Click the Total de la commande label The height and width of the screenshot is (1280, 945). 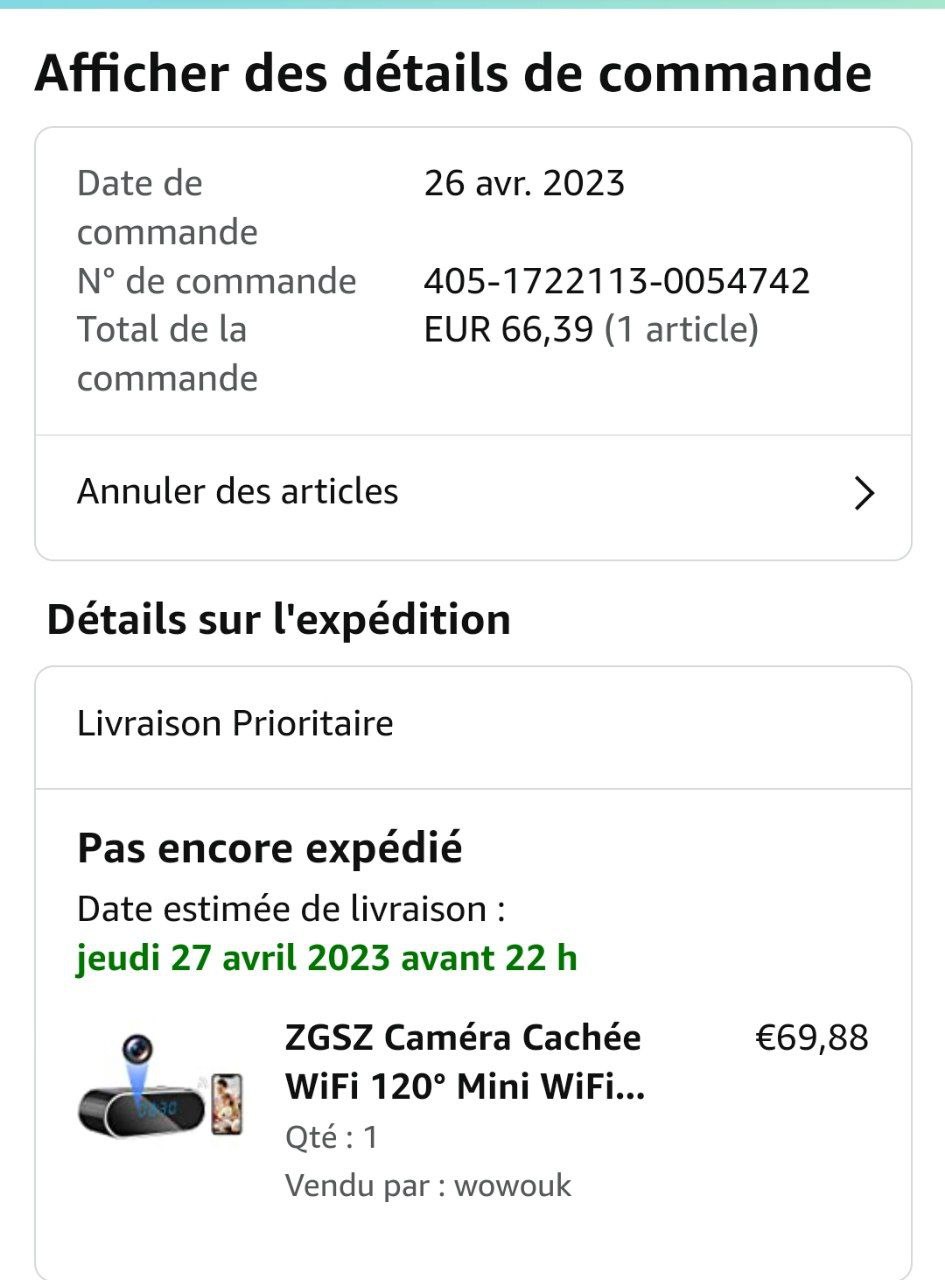pyautogui.click(x=167, y=354)
